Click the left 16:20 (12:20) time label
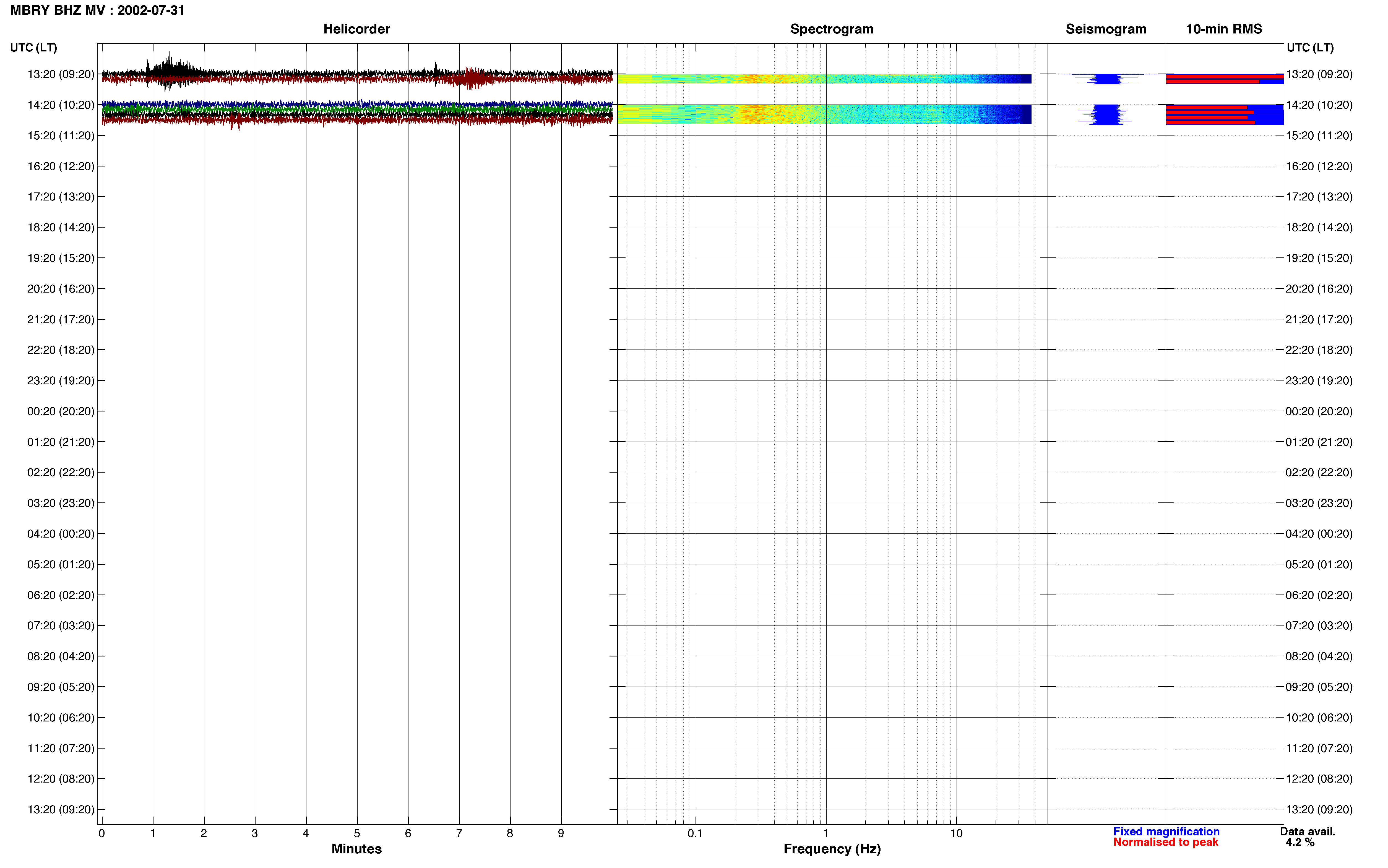This screenshot has height=868, width=1388. [x=61, y=166]
